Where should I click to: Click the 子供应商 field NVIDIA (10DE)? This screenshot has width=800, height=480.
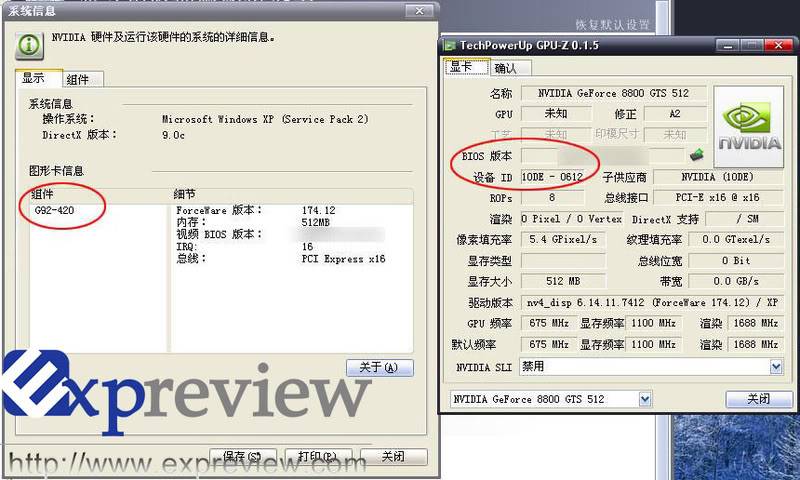coord(718,177)
